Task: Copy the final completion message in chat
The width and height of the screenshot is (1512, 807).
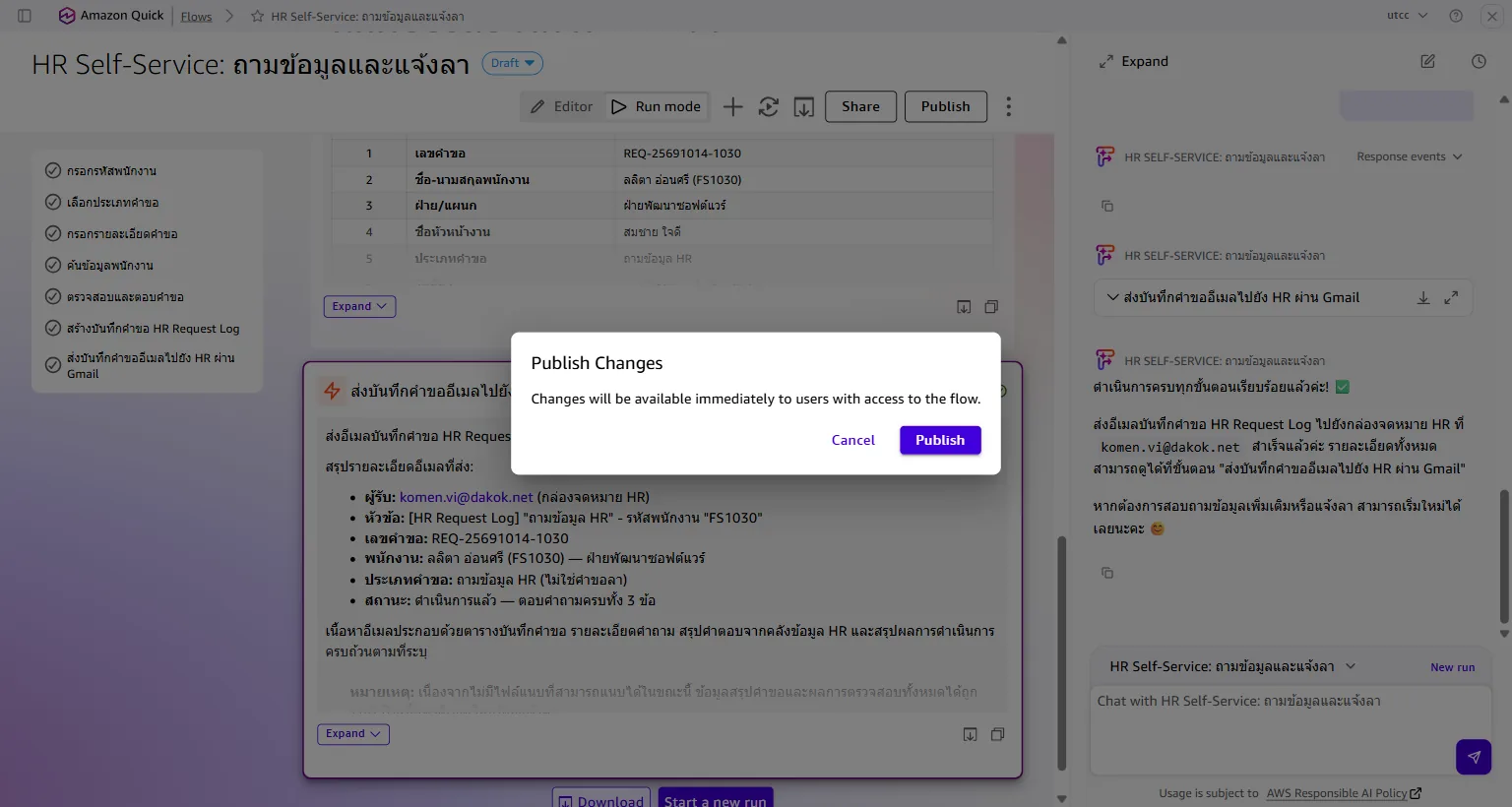Action: tap(1107, 573)
